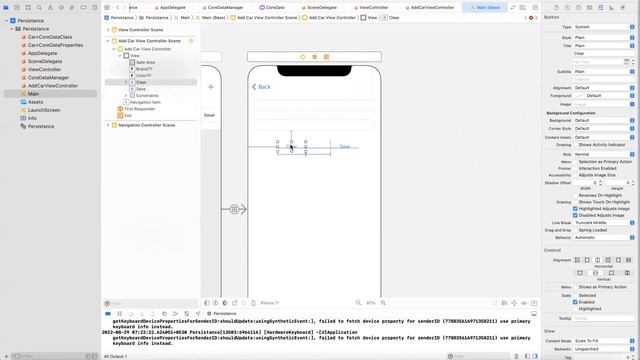Expand the Navigation Controller Scene row
Image resolution: width=640 pixels, height=360 pixels.
point(108,125)
